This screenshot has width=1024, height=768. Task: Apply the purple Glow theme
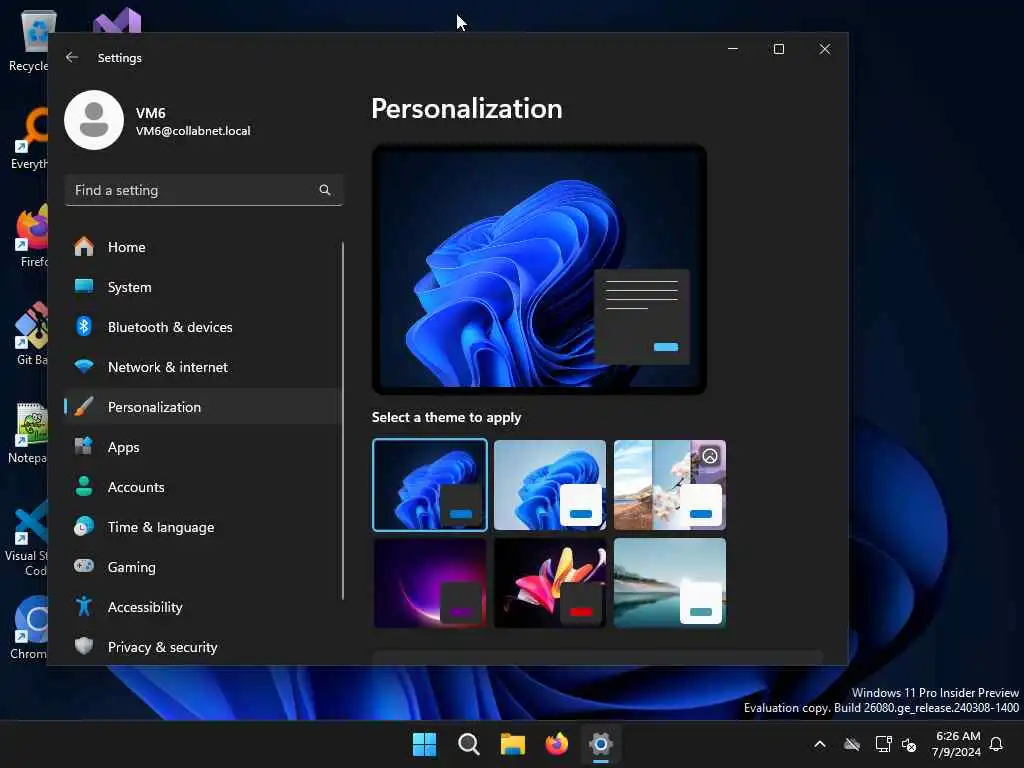[430, 583]
